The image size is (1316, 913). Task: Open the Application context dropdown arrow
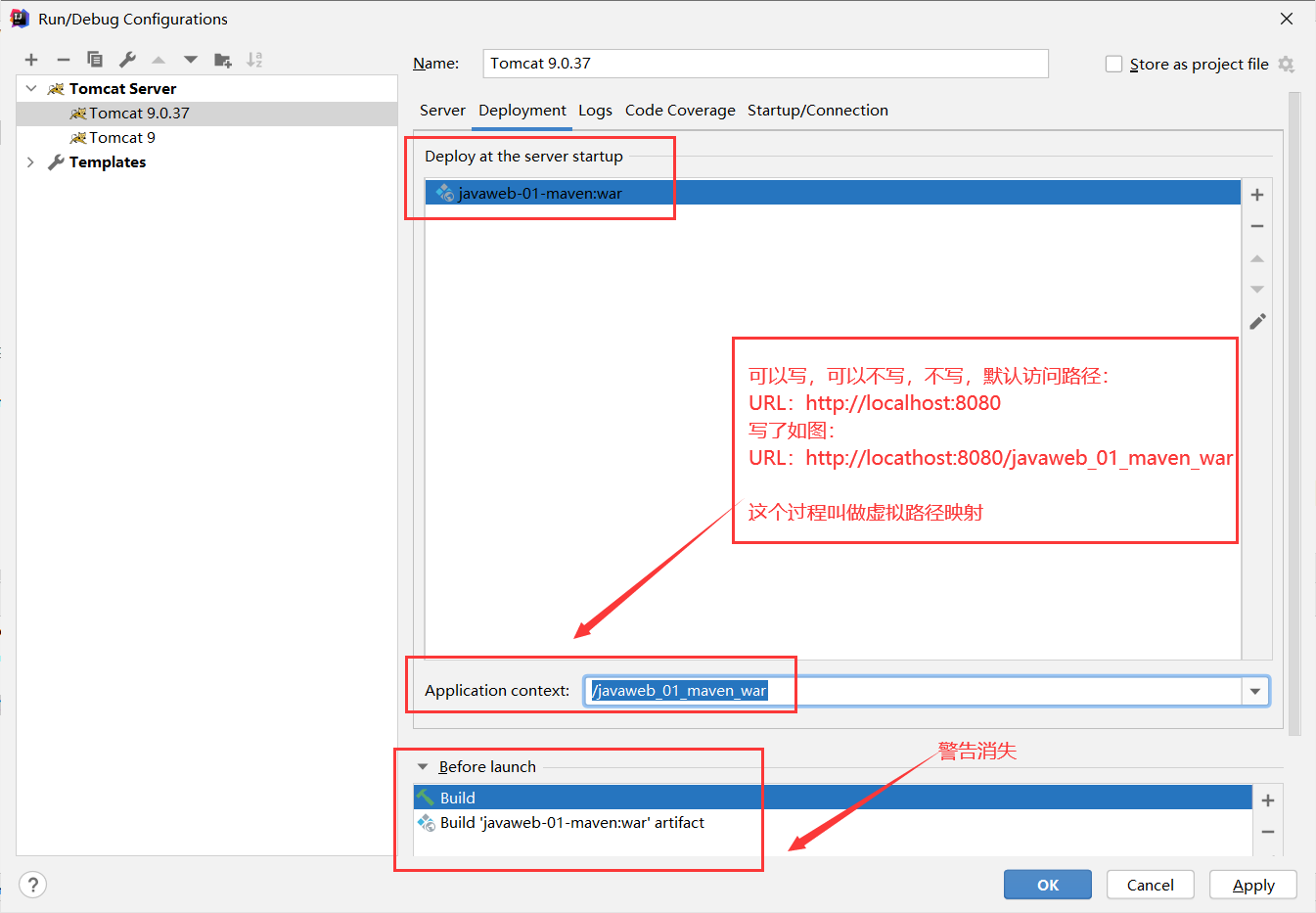1255,691
